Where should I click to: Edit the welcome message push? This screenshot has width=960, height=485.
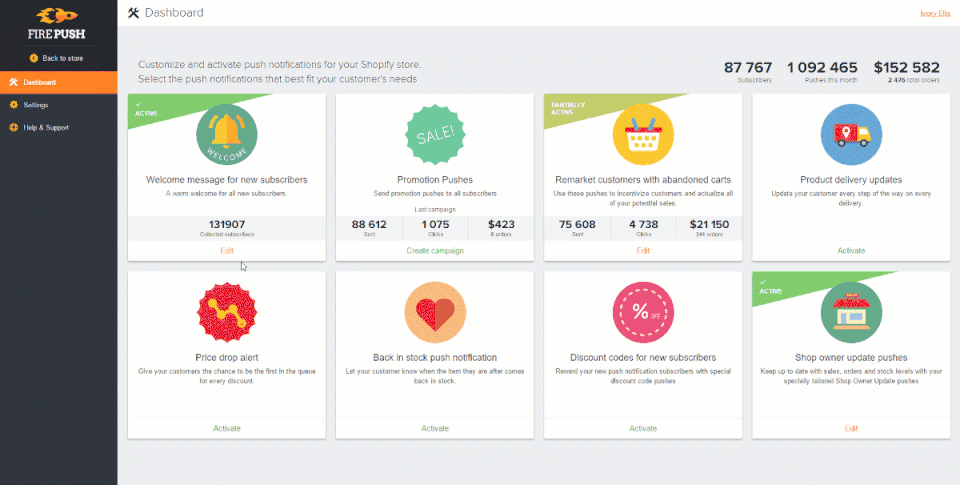coord(226,250)
